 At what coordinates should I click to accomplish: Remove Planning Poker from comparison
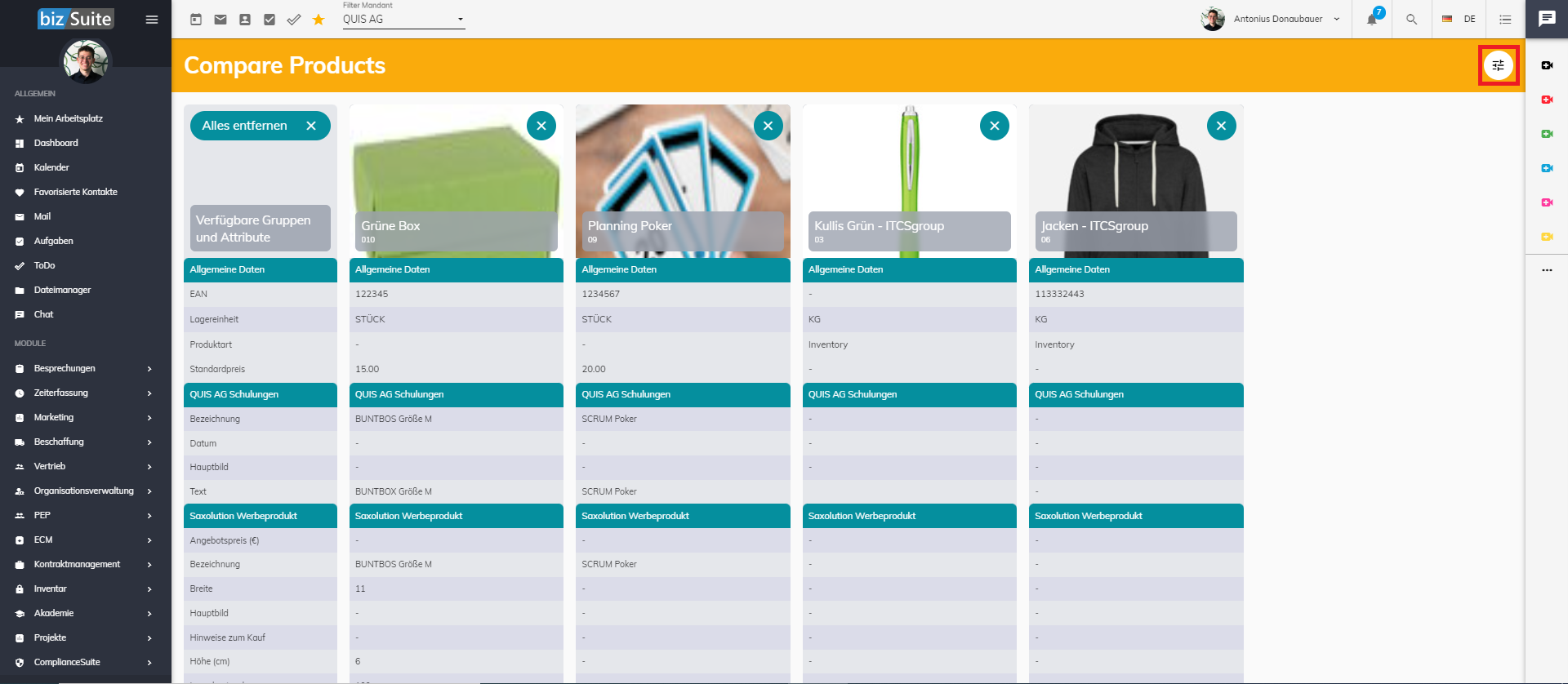point(768,126)
